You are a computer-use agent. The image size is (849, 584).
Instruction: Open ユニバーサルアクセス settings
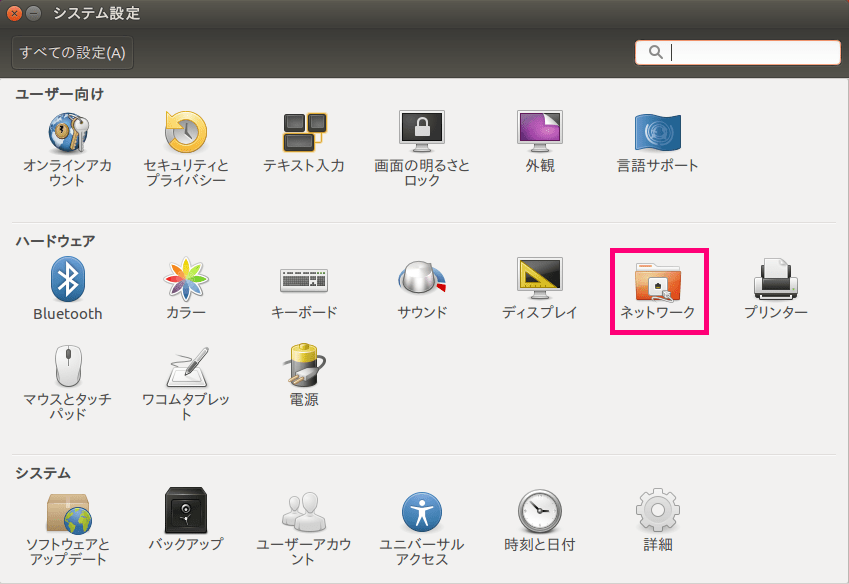tap(422, 528)
